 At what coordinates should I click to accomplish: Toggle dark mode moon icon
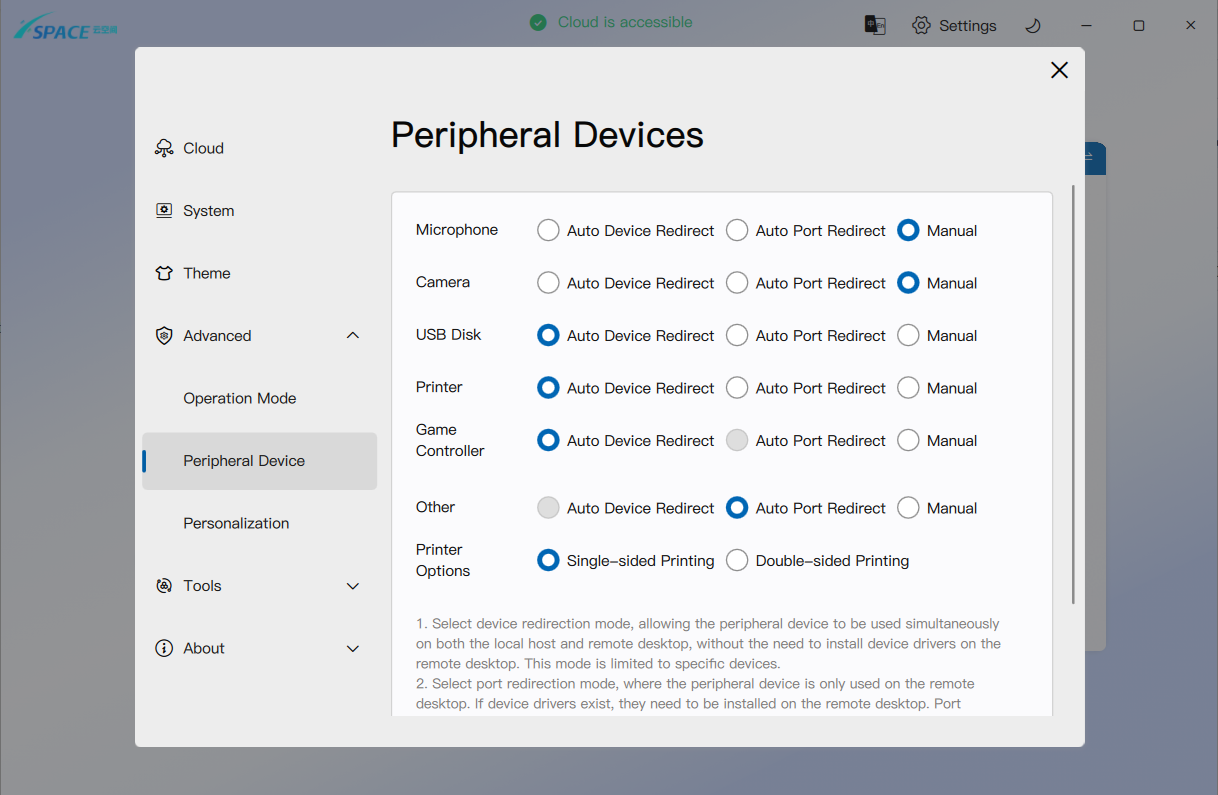[x=1033, y=25]
